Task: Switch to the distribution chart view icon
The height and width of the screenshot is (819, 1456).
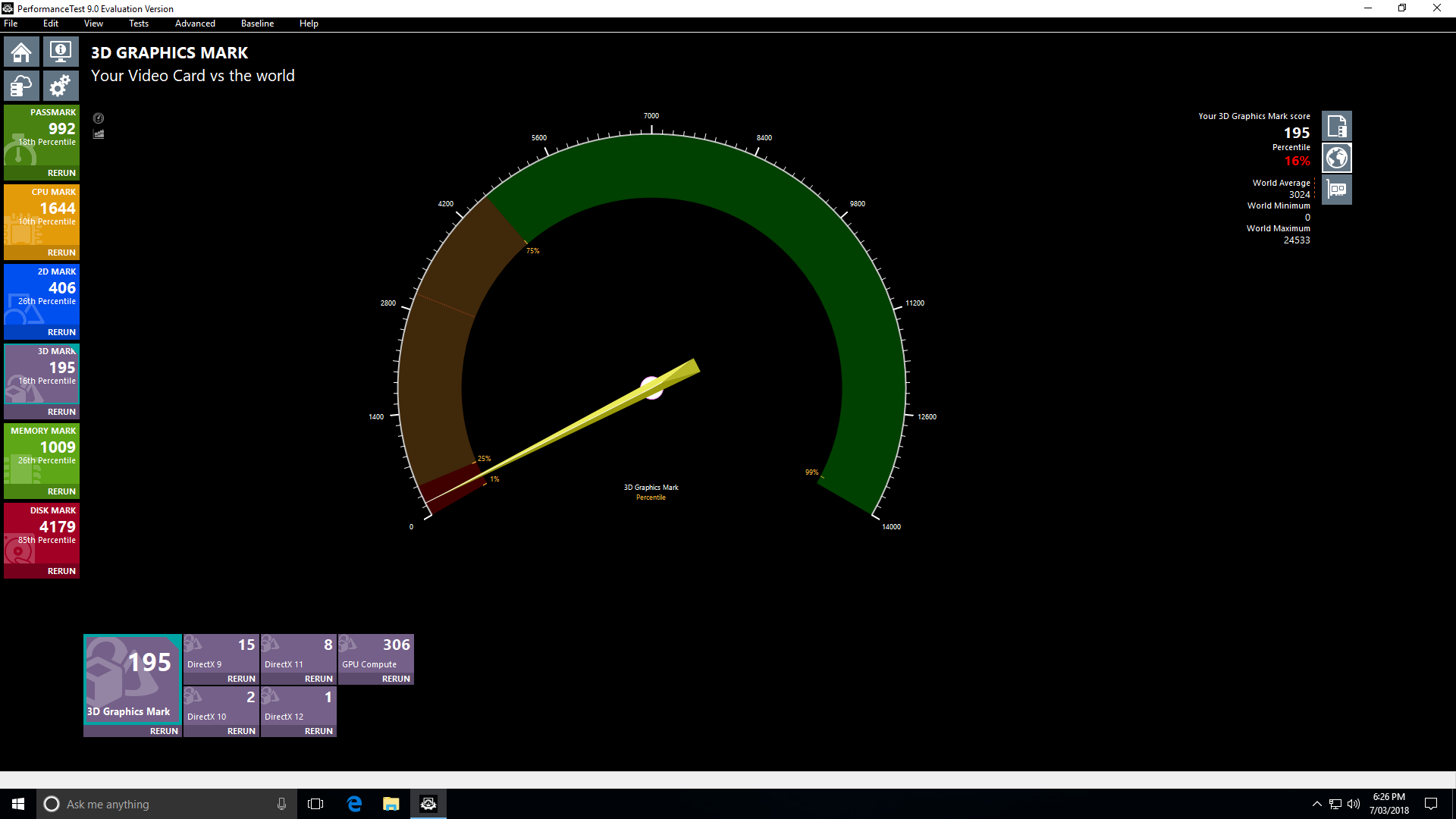Action: [x=99, y=133]
